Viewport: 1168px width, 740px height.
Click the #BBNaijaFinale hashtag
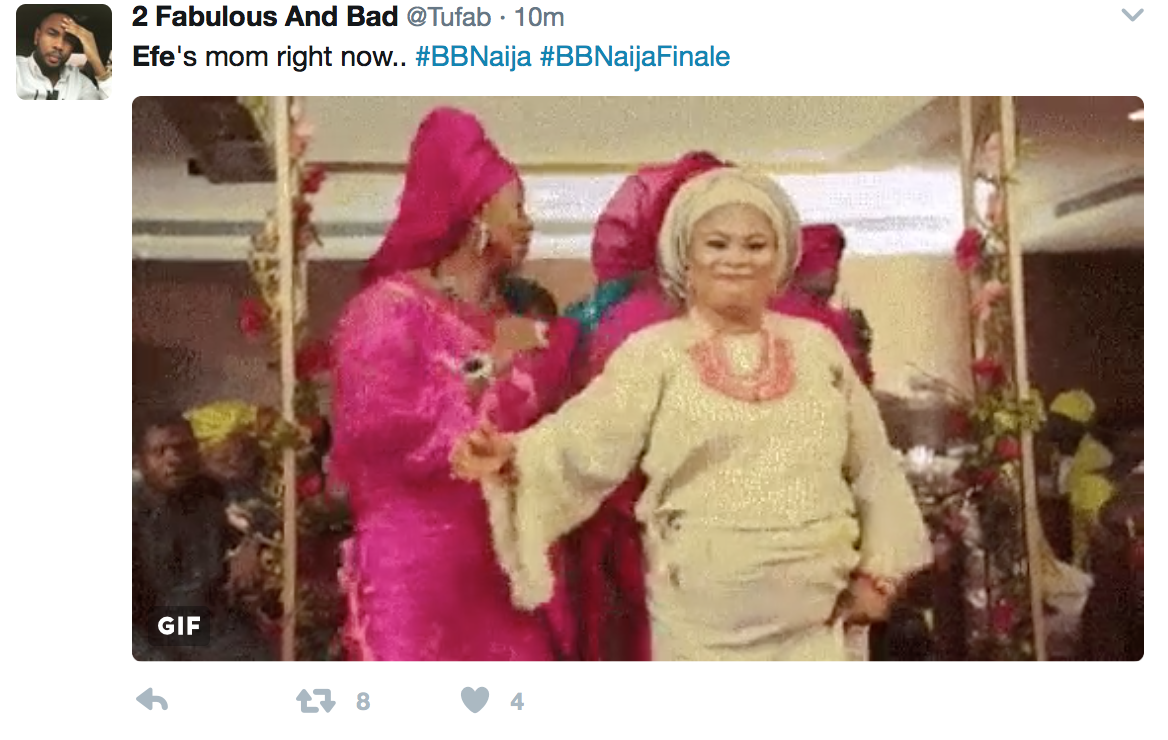tap(635, 57)
